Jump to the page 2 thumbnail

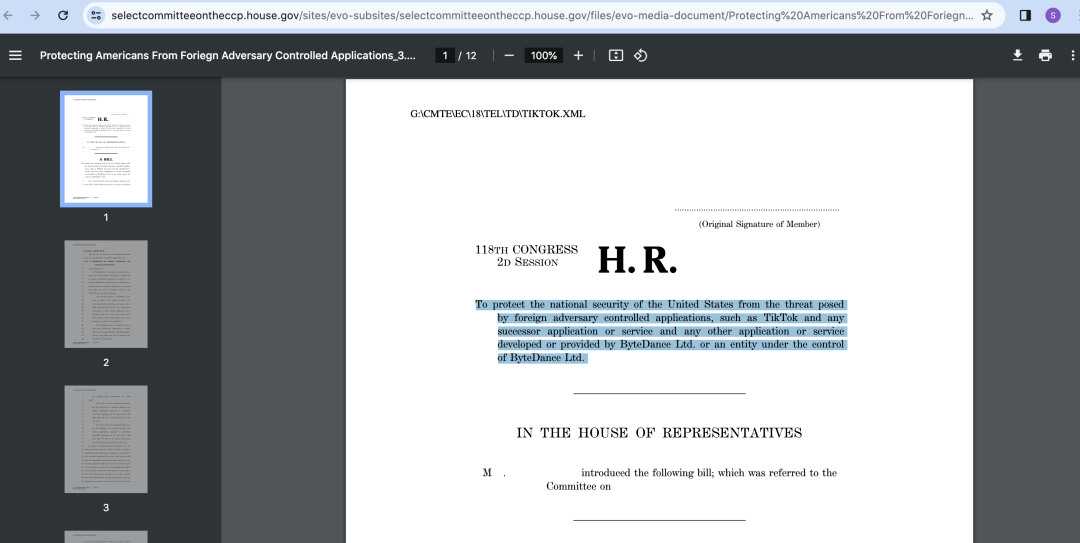(x=106, y=294)
